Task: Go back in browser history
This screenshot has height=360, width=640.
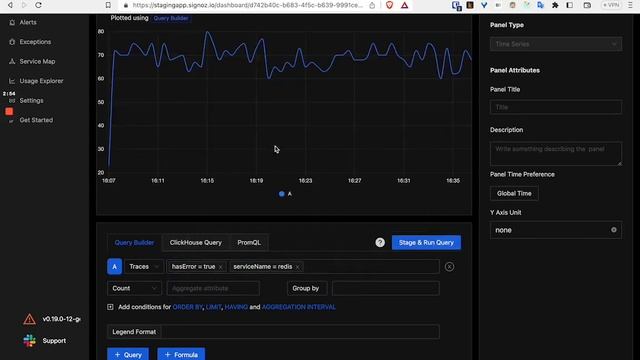Action: pyautogui.click(x=10, y=5)
